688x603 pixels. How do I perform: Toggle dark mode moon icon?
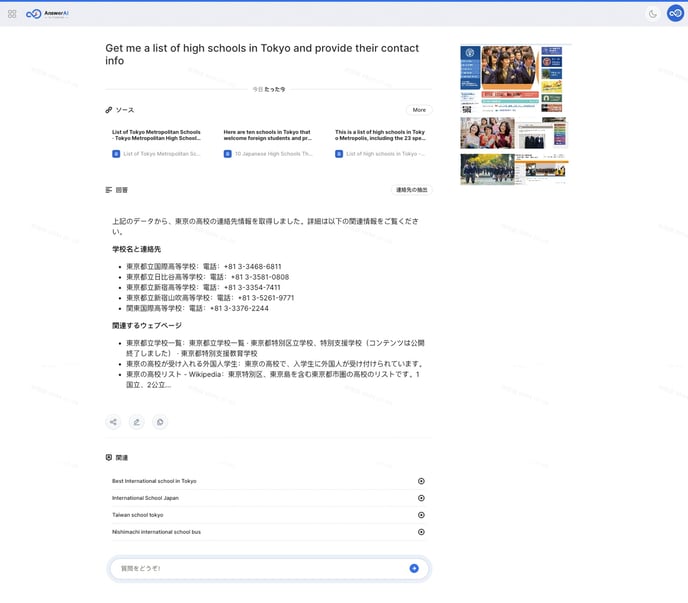(652, 14)
